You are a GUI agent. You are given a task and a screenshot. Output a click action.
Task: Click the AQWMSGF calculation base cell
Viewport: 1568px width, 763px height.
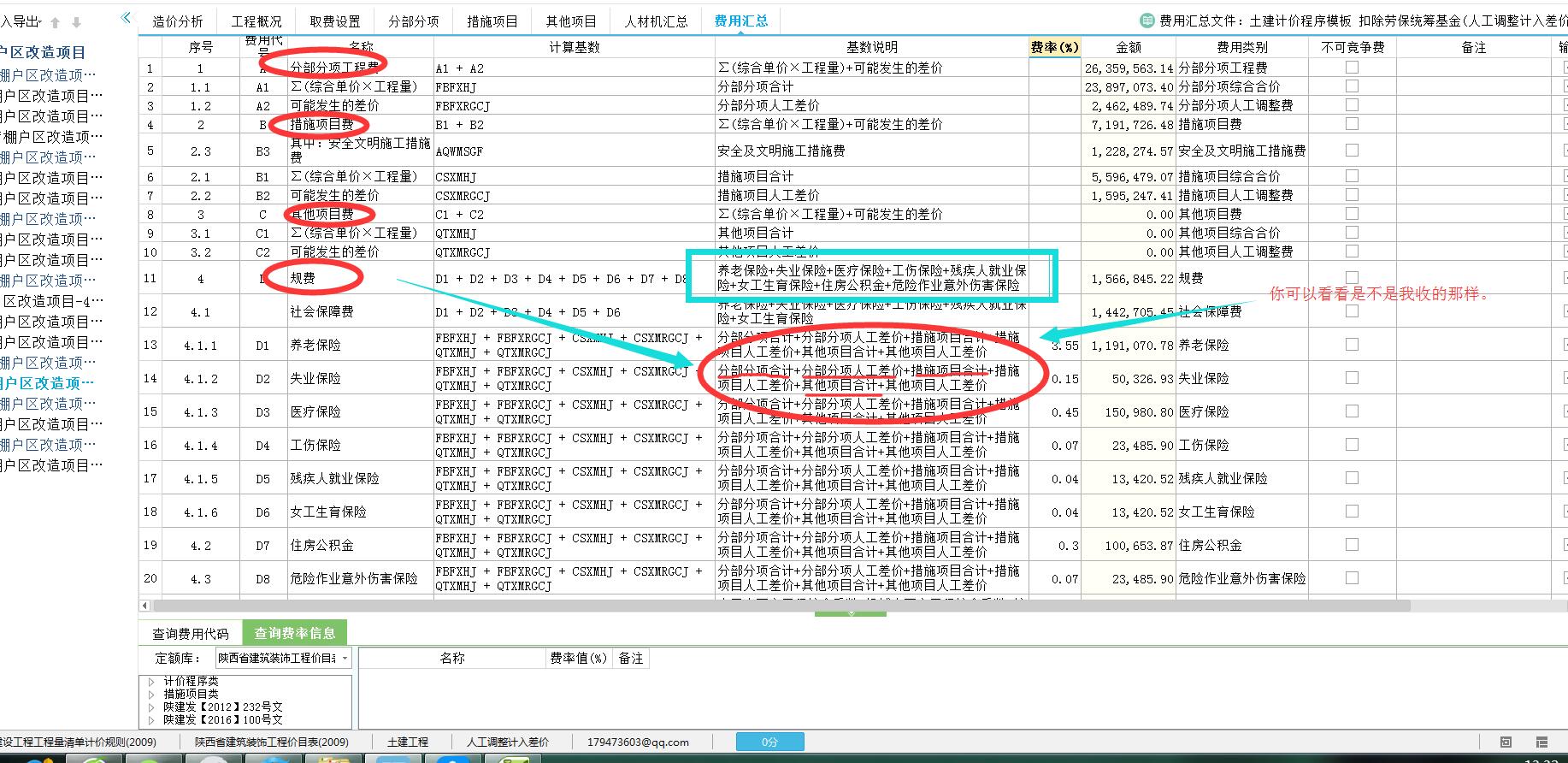coord(574,151)
